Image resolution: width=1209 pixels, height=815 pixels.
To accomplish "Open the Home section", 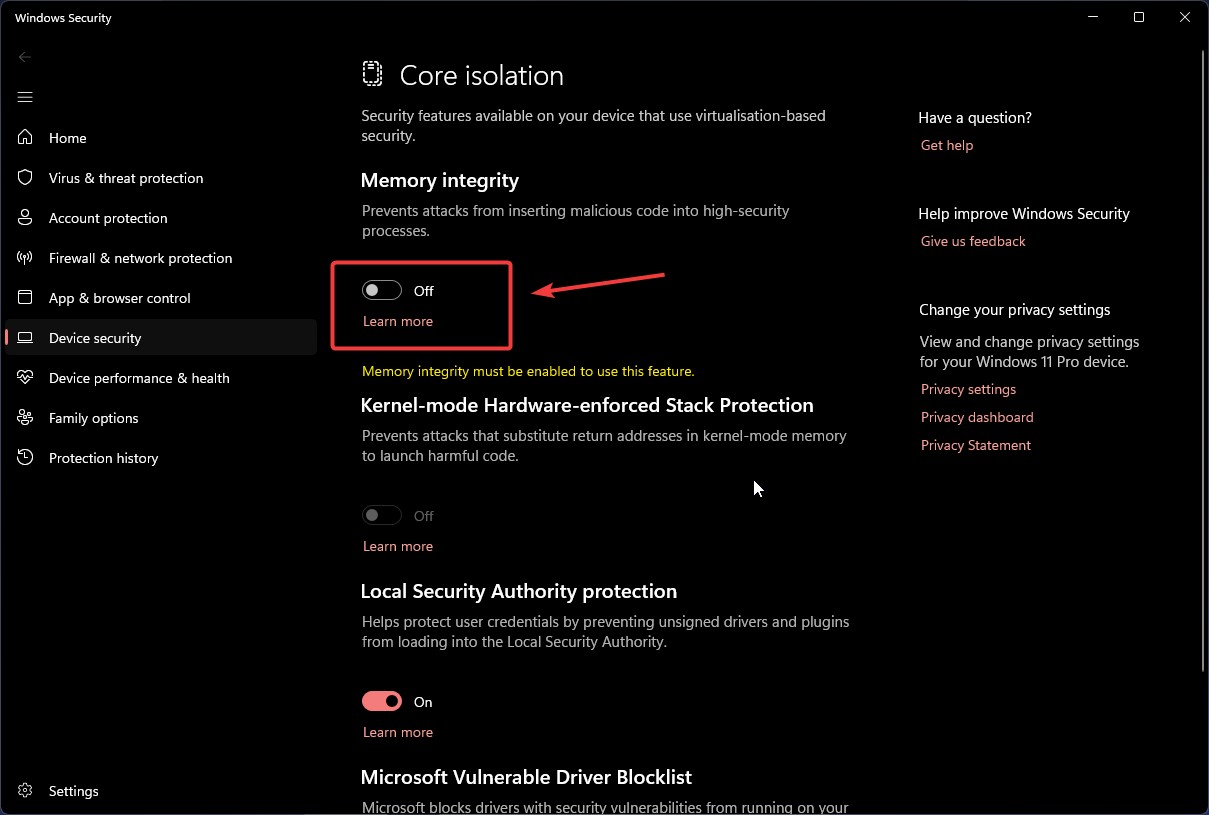I will [67, 137].
